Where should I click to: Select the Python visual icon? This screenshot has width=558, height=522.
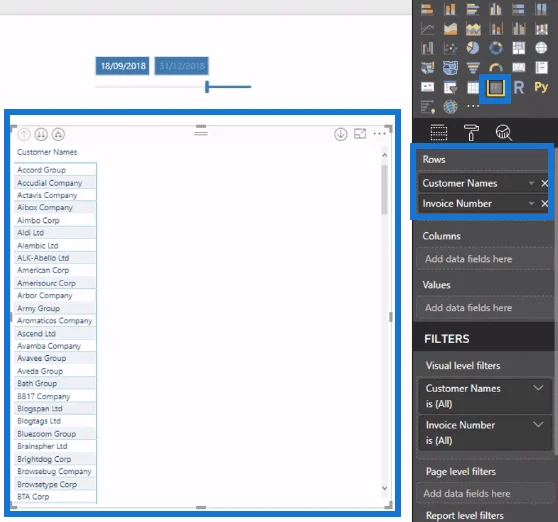click(x=541, y=87)
